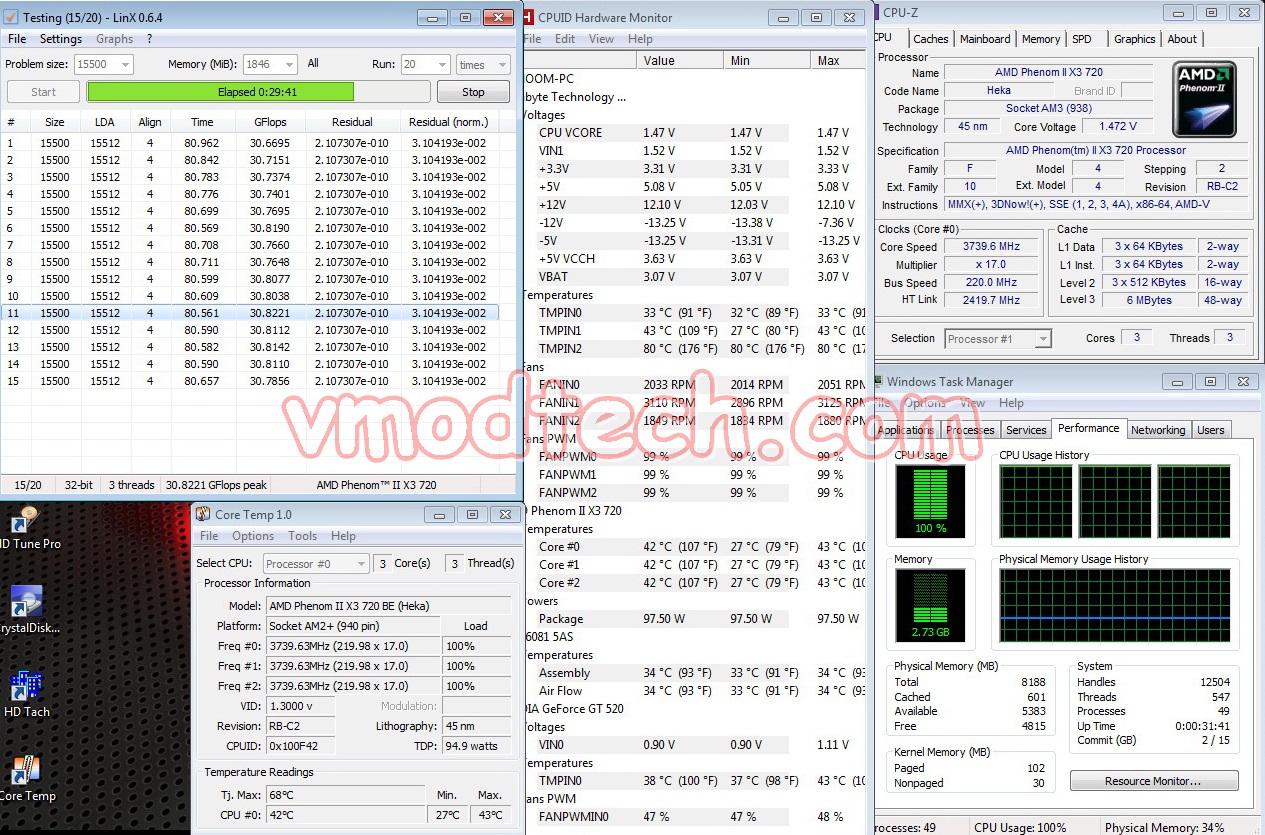The height and width of the screenshot is (835, 1265).
Task: Open the Processor #1 selection dropdown in CPU-Z
Action: [x=998, y=339]
